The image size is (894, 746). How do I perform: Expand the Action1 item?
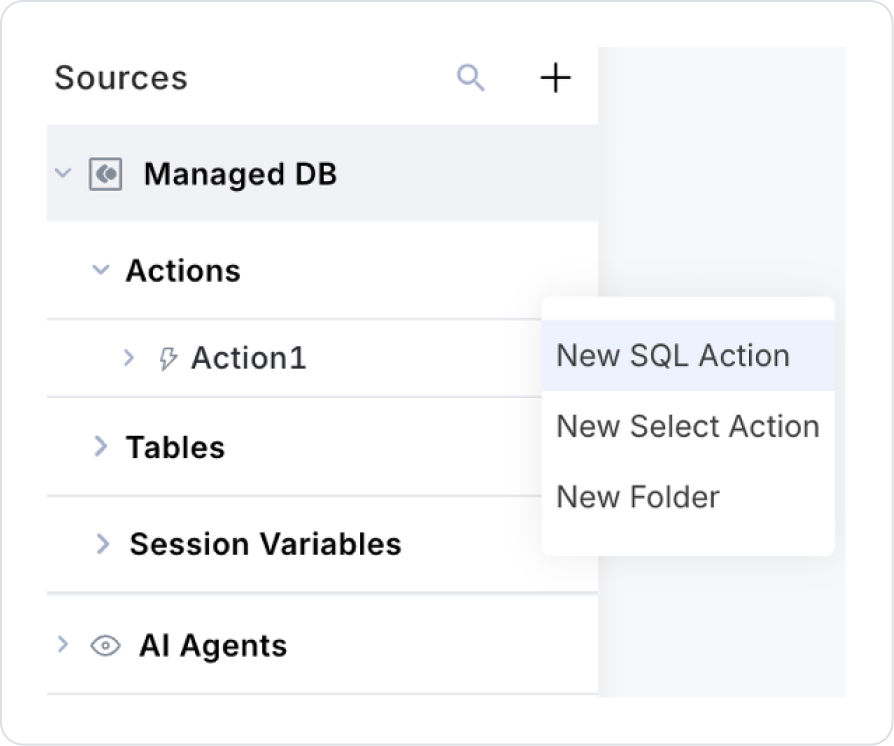tap(128, 358)
